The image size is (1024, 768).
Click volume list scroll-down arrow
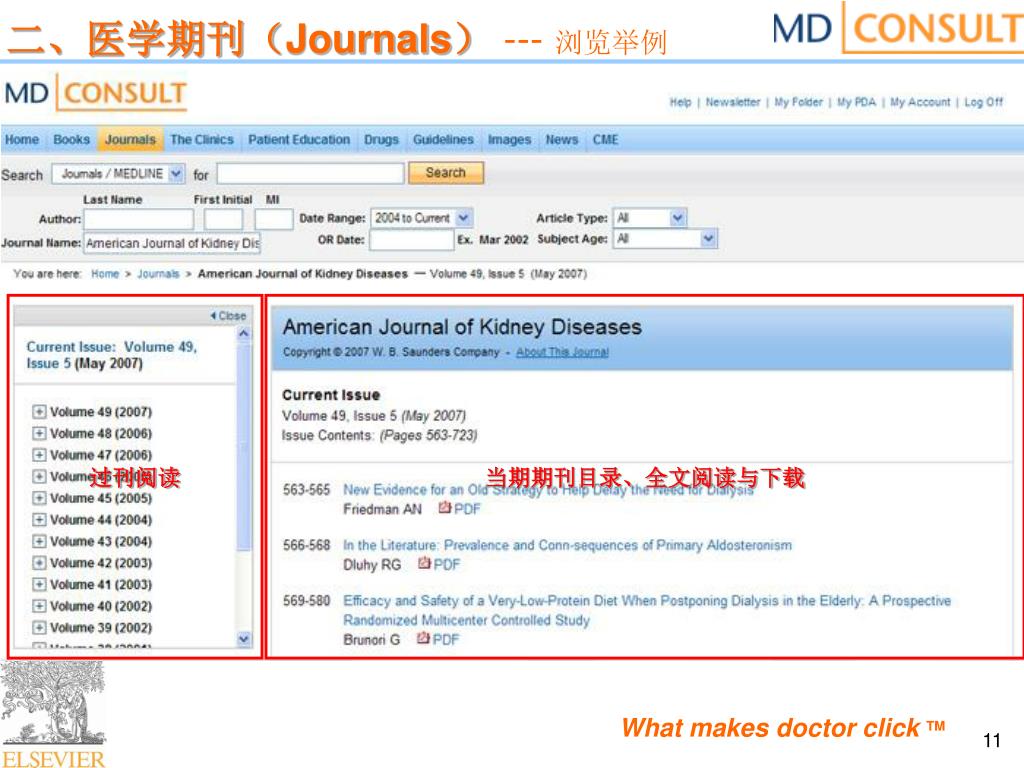pyautogui.click(x=244, y=639)
